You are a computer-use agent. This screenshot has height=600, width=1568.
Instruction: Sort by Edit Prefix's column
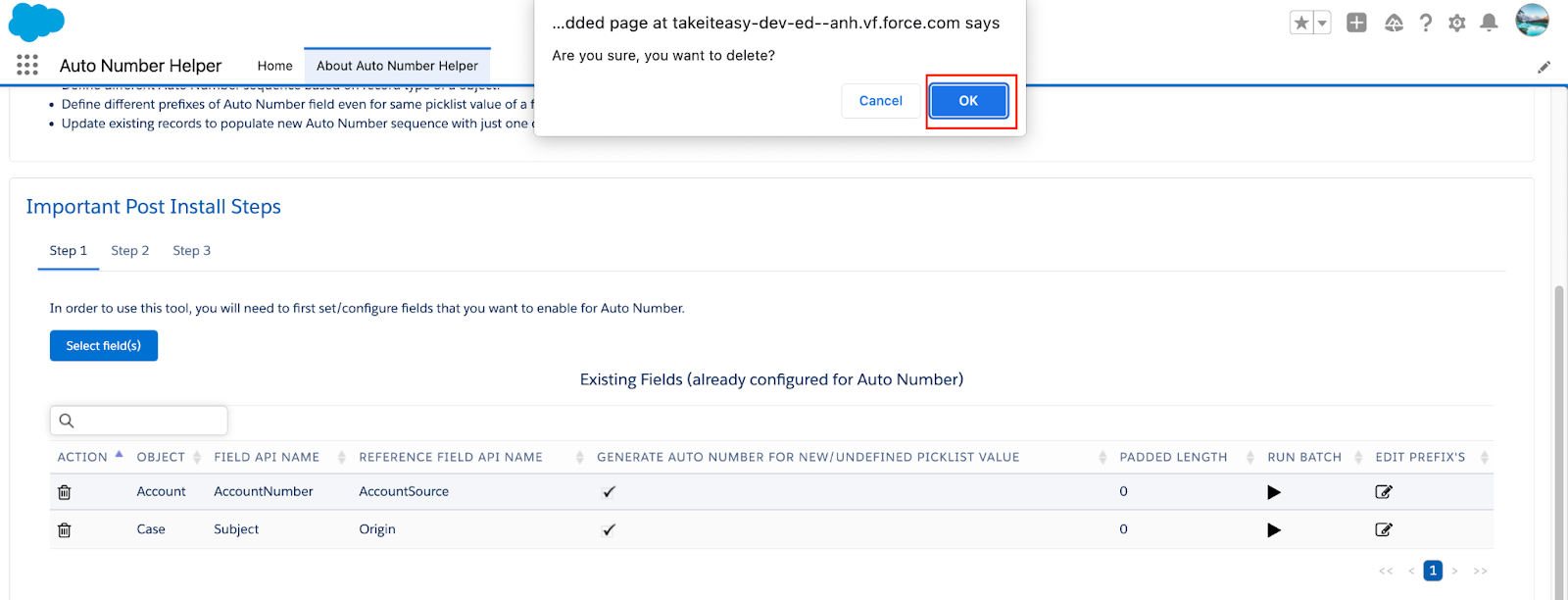[x=1431, y=457]
